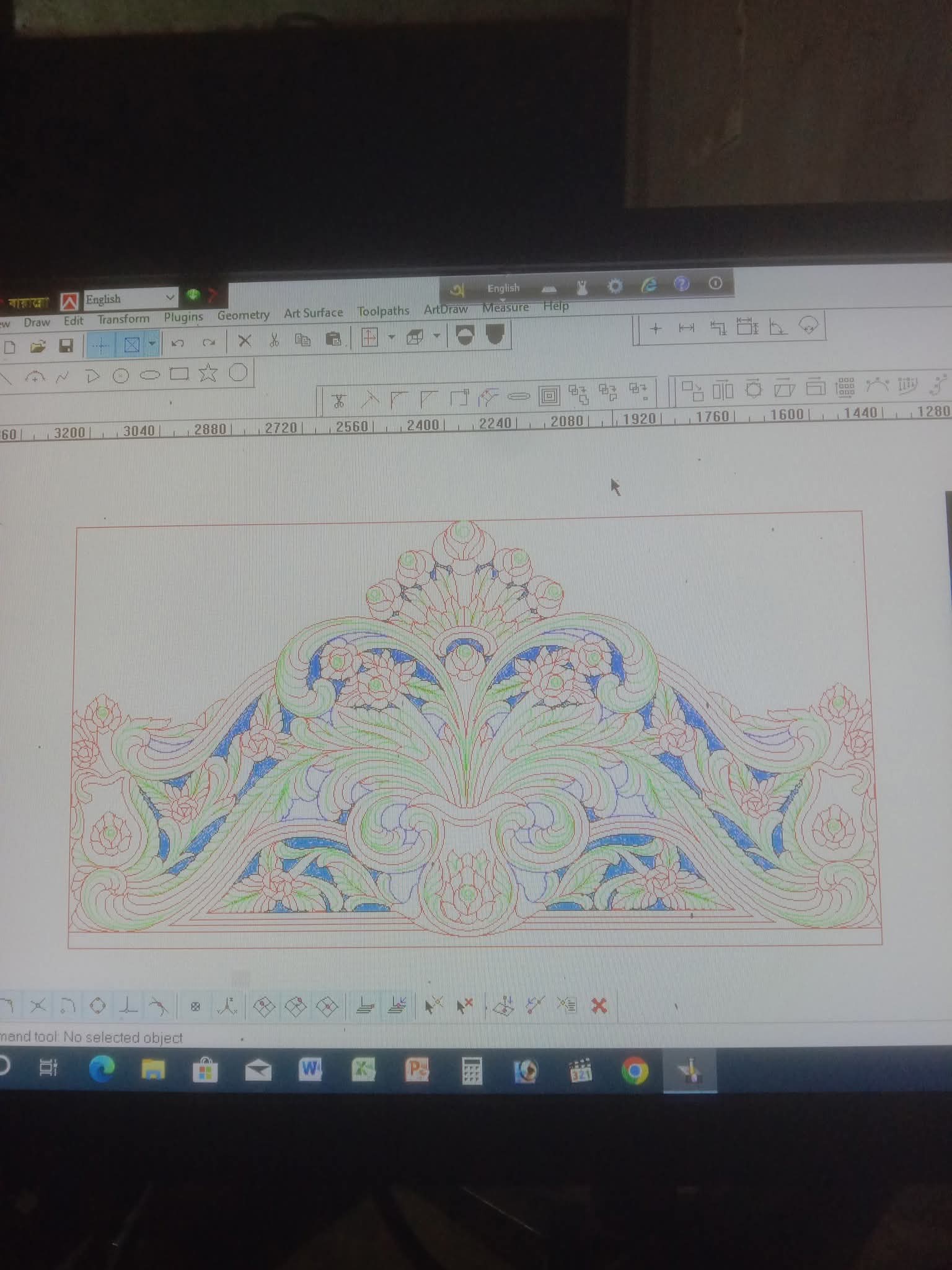Toggle the snap to perpendicular icon
952x1270 pixels.
click(x=128, y=1005)
